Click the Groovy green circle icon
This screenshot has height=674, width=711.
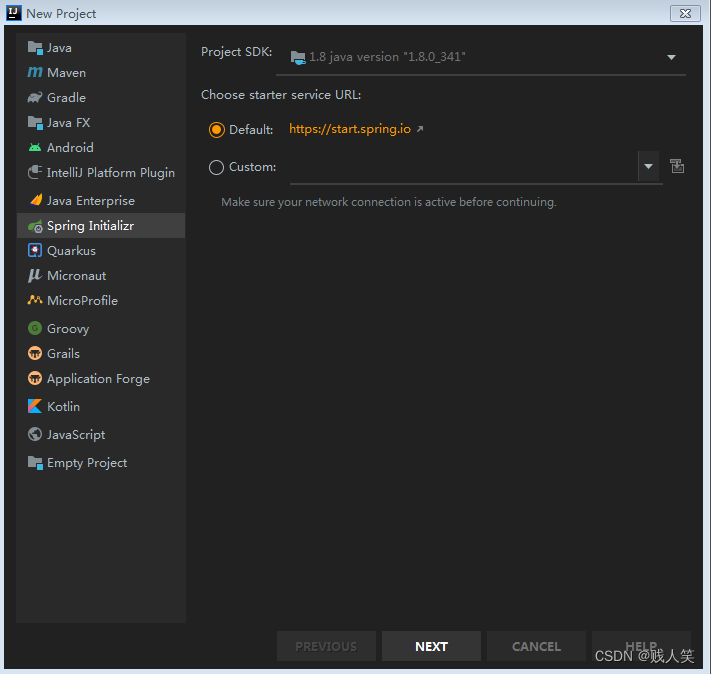(x=35, y=328)
